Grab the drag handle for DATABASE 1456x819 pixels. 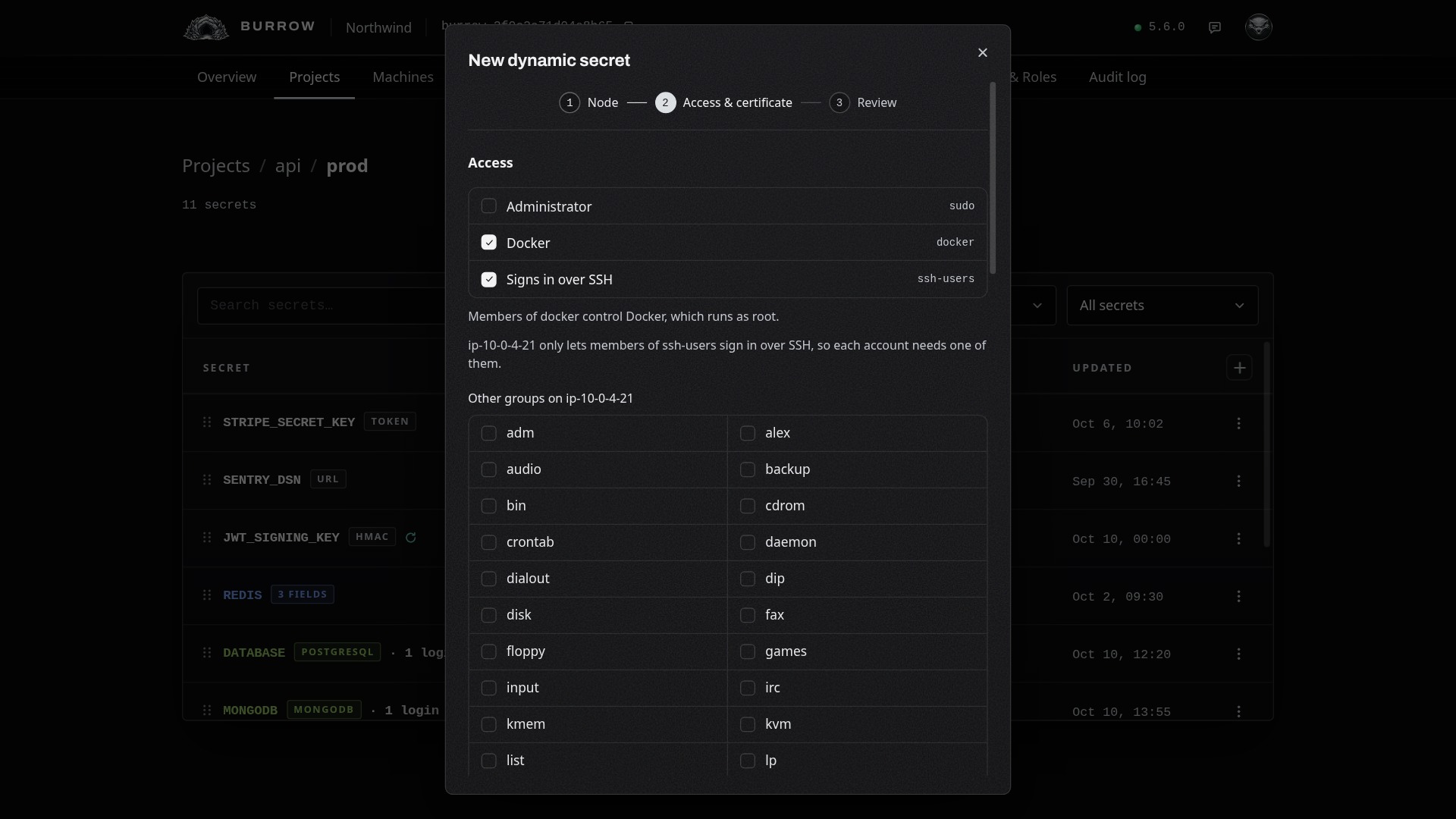coord(207,652)
